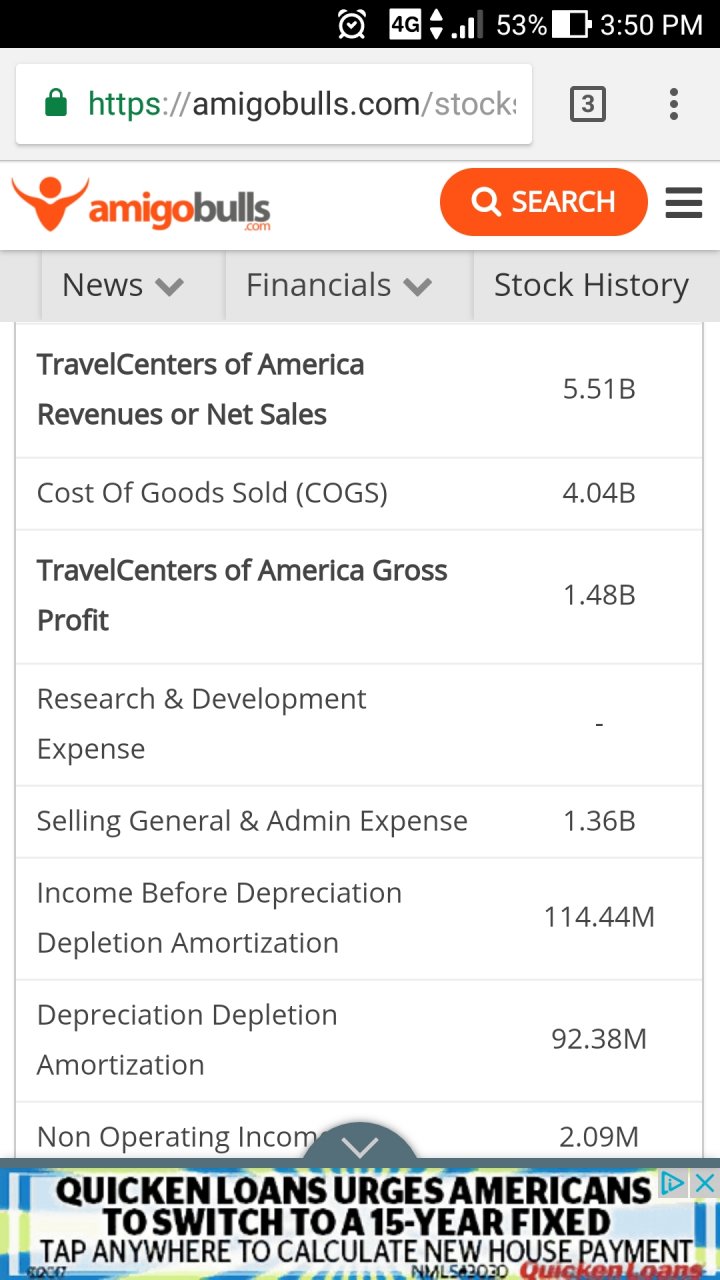Tap the browser tab count icon
The width and height of the screenshot is (720, 1280).
587,104
